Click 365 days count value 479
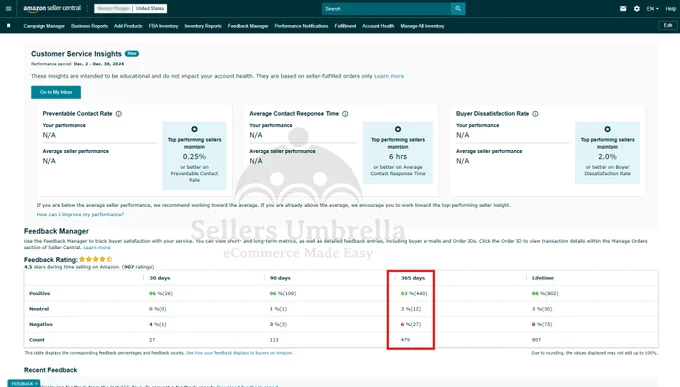This screenshot has width=680, height=387. 405,340
